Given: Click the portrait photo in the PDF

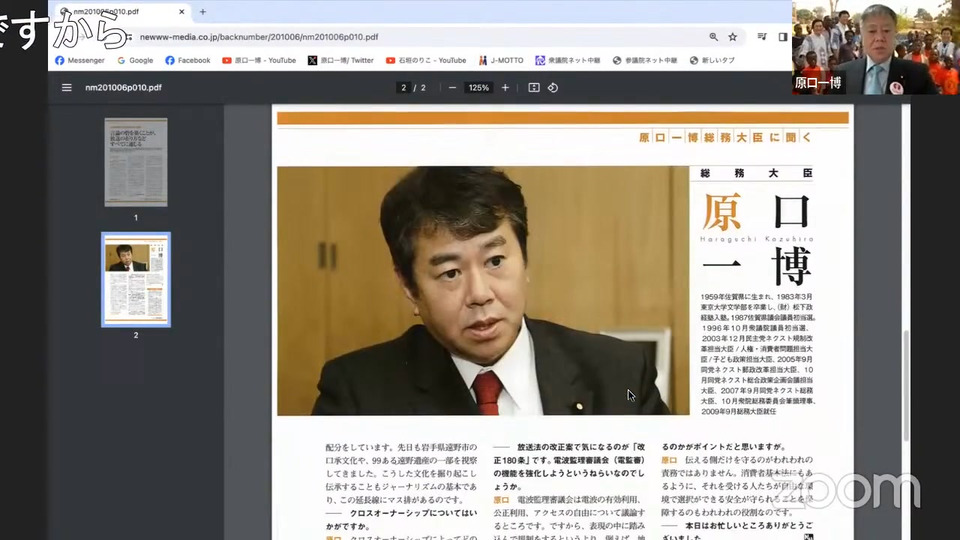Looking at the screenshot, I should (483, 291).
